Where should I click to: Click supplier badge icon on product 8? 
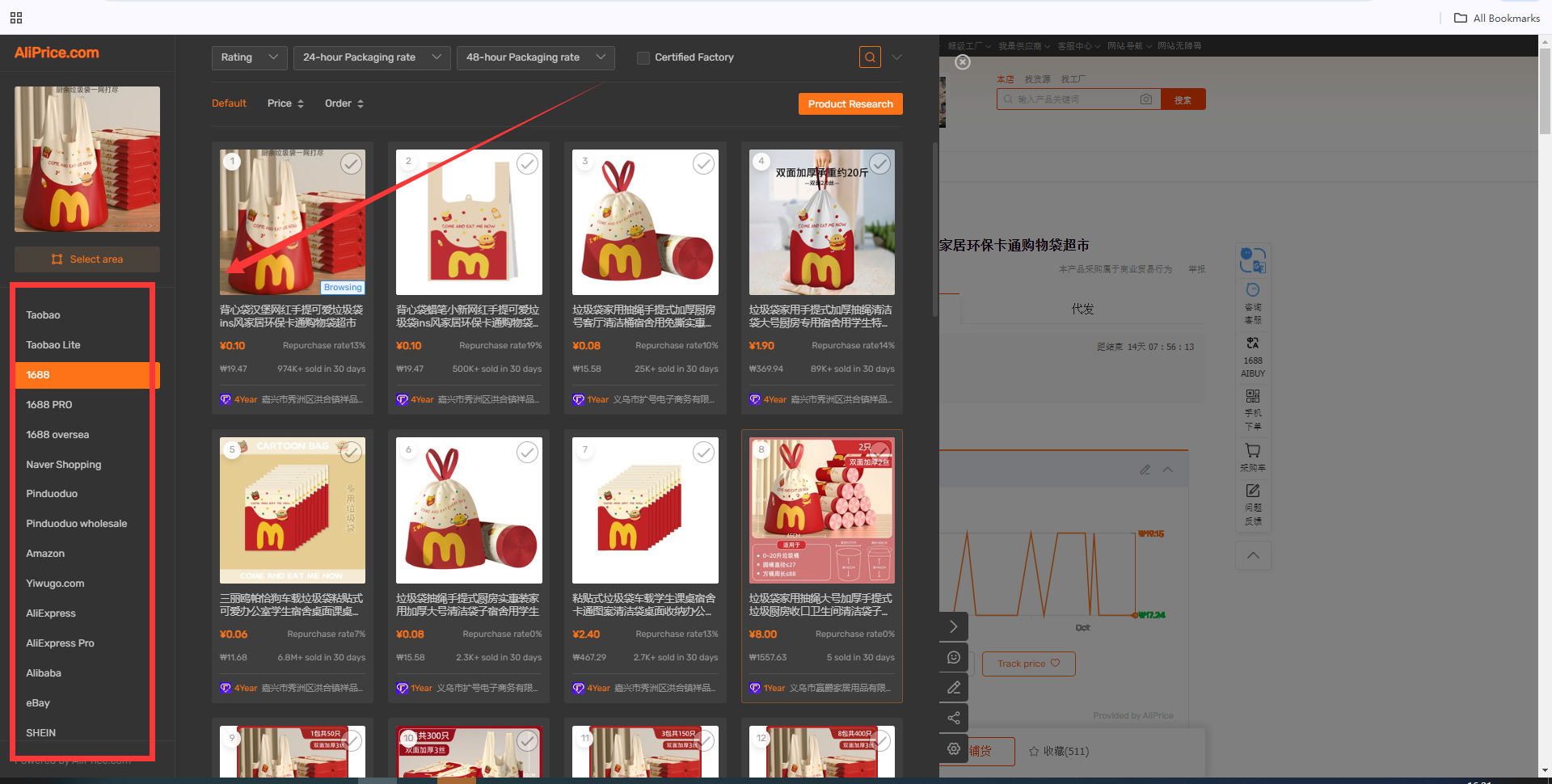(x=754, y=688)
